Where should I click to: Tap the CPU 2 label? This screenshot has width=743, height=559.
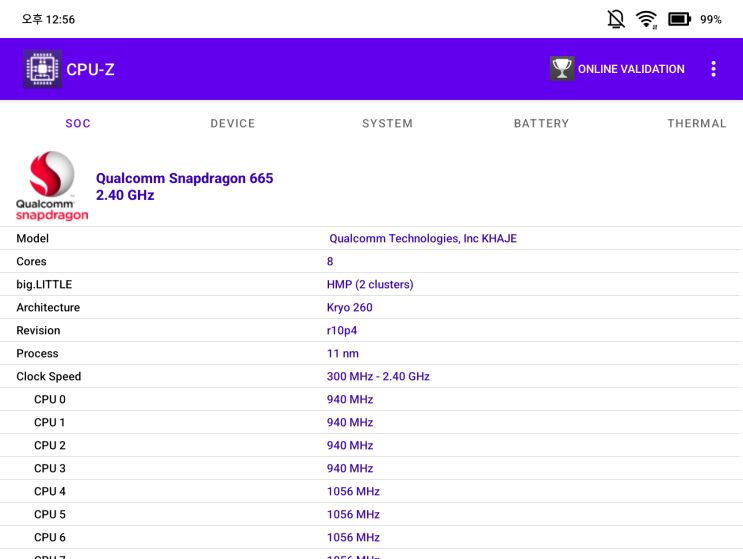(50, 445)
